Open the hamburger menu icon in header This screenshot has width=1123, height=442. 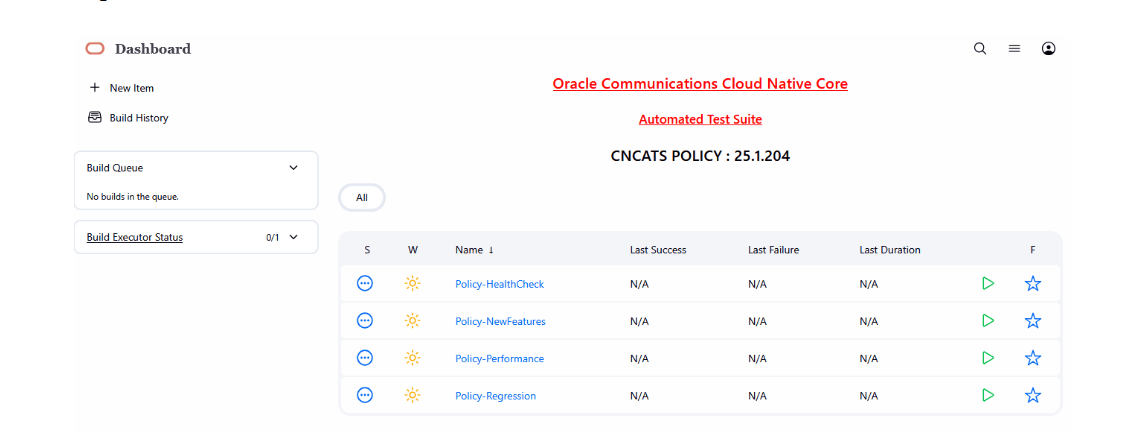click(x=1014, y=49)
